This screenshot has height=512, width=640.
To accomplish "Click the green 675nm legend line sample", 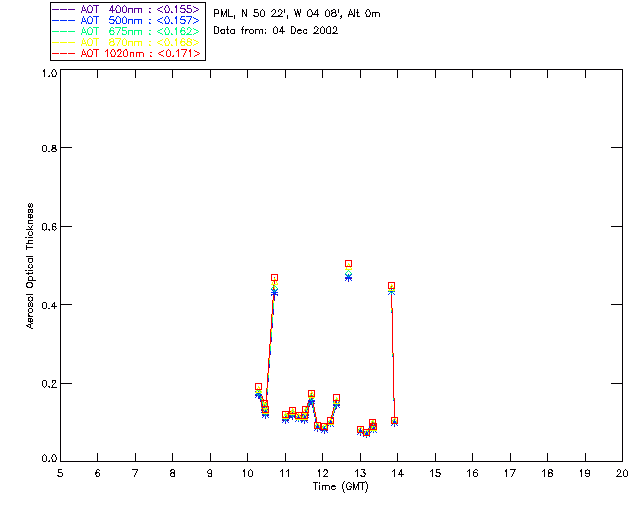I will click(x=64, y=31).
